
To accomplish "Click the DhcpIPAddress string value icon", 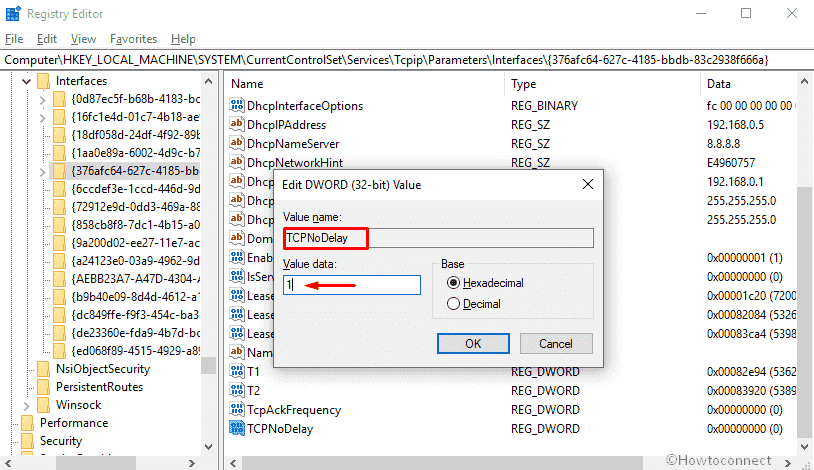I will point(238,125).
